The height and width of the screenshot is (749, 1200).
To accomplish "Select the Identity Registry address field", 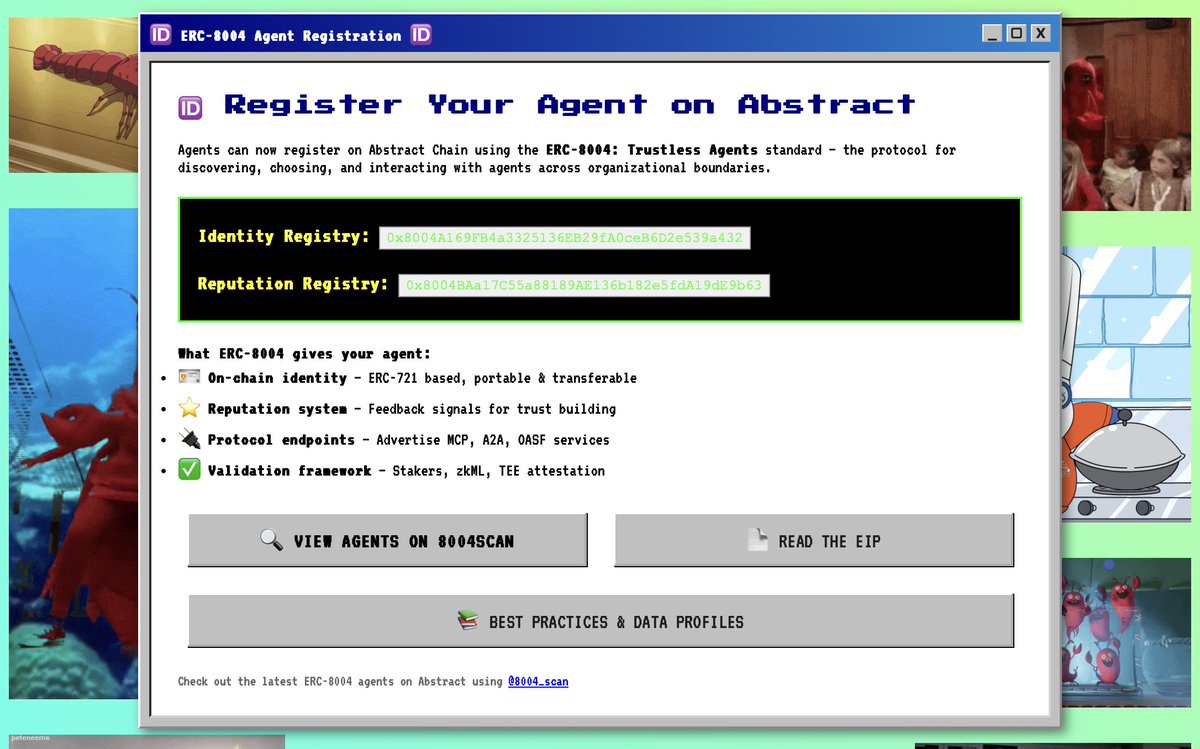I will [565, 238].
